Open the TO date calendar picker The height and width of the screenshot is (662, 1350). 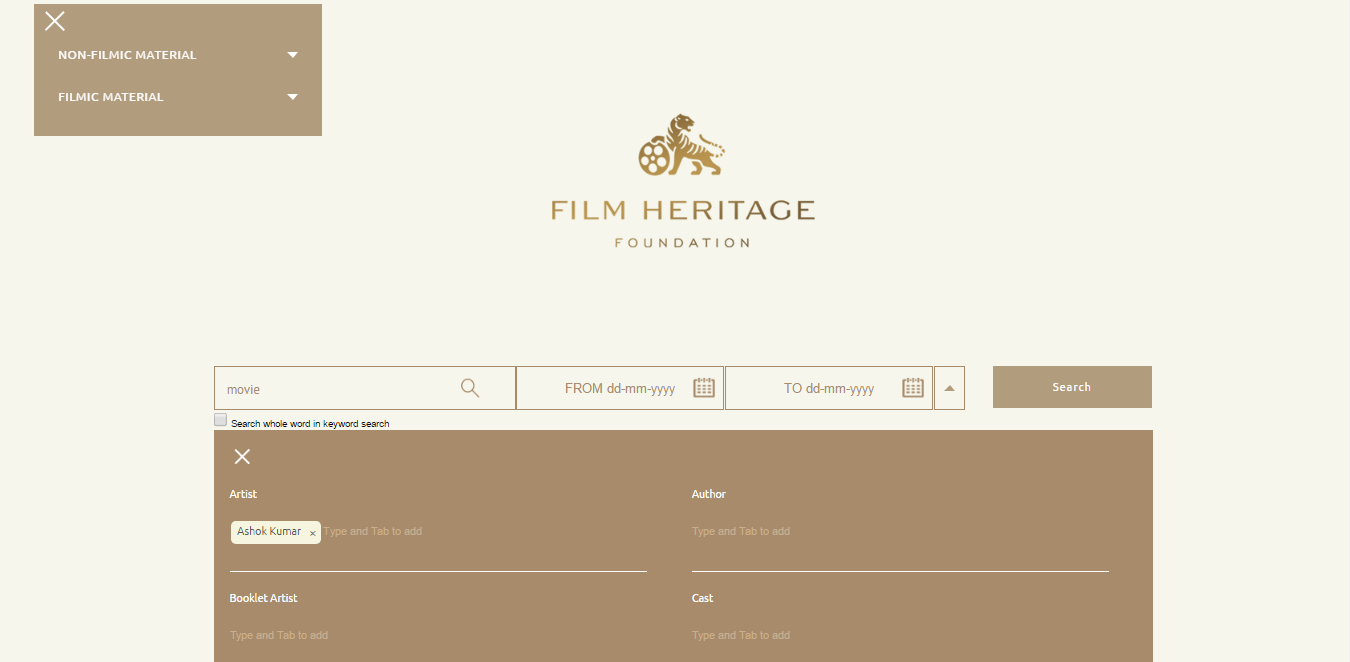tap(913, 388)
